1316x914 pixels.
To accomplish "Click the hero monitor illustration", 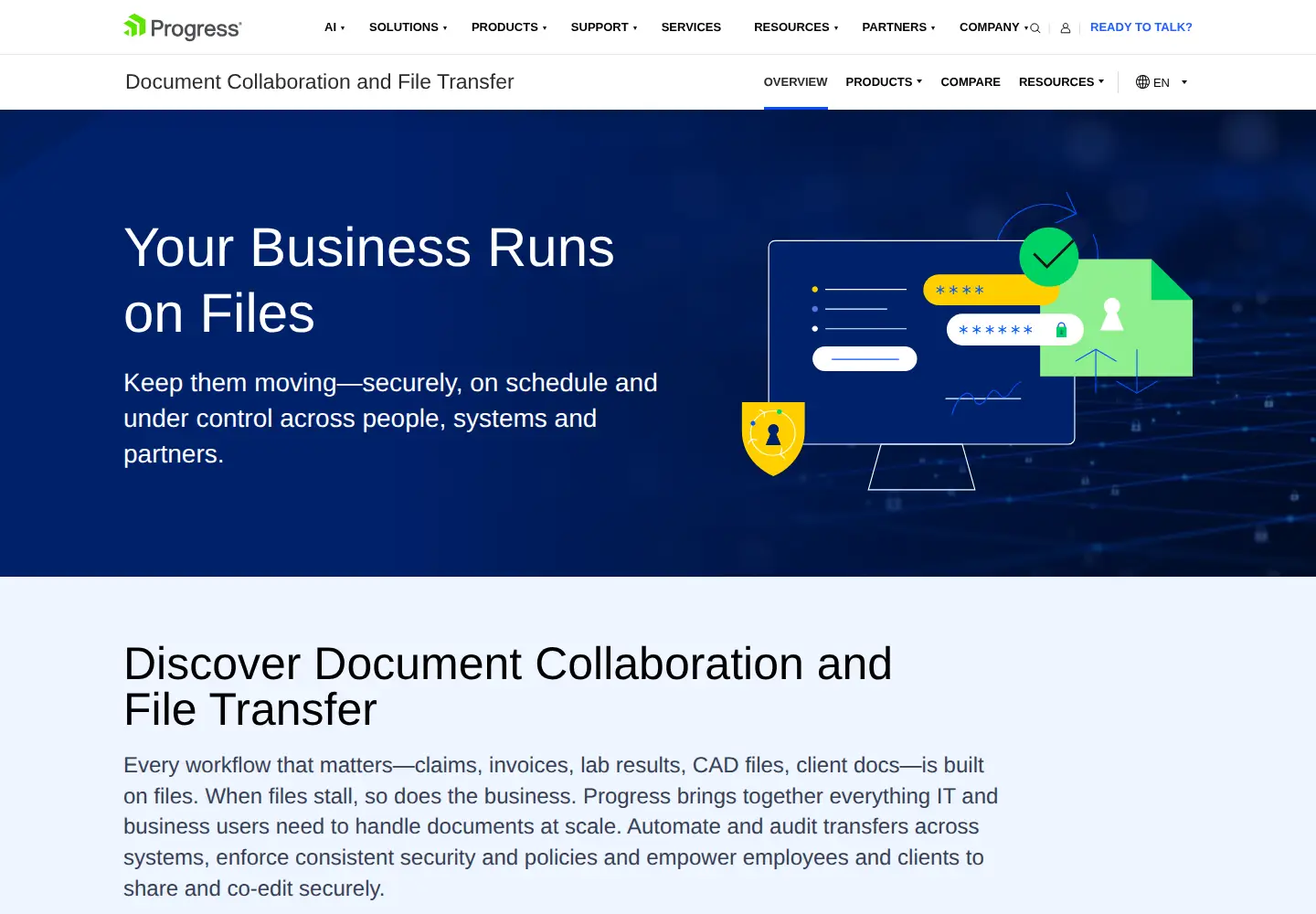I will 967,343.
